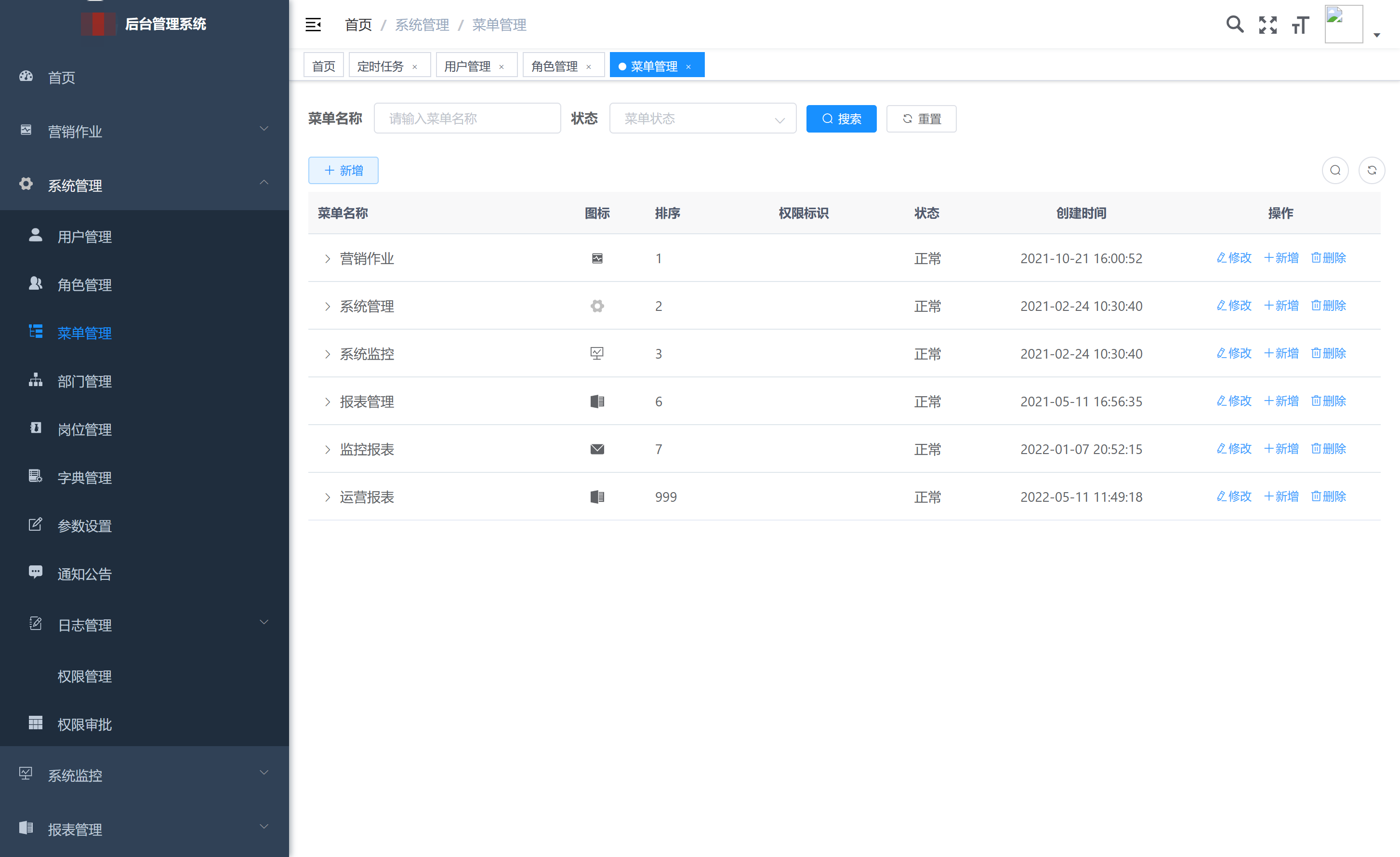Collapse the 系统管理 sidebar submenu
1400x857 pixels.
pyautogui.click(x=264, y=182)
